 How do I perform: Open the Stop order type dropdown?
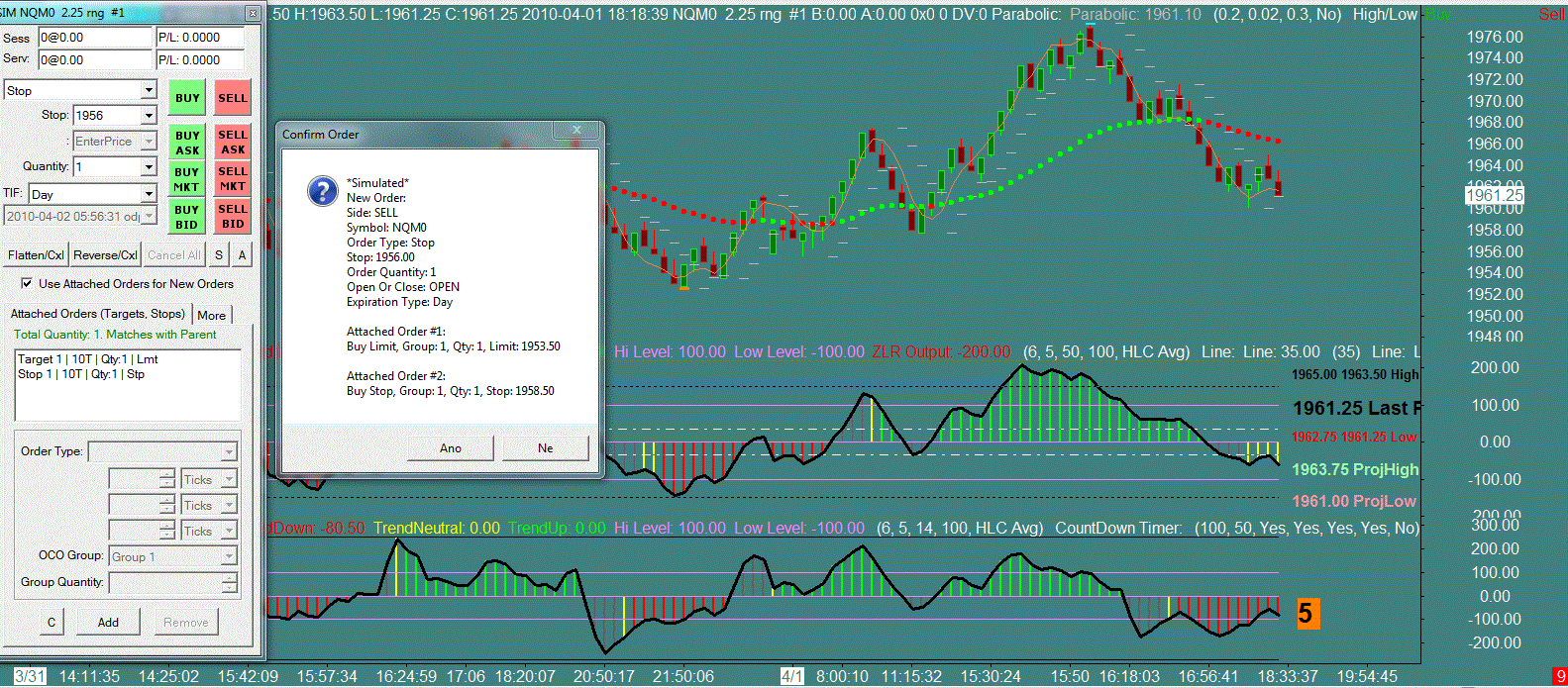(x=149, y=90)
